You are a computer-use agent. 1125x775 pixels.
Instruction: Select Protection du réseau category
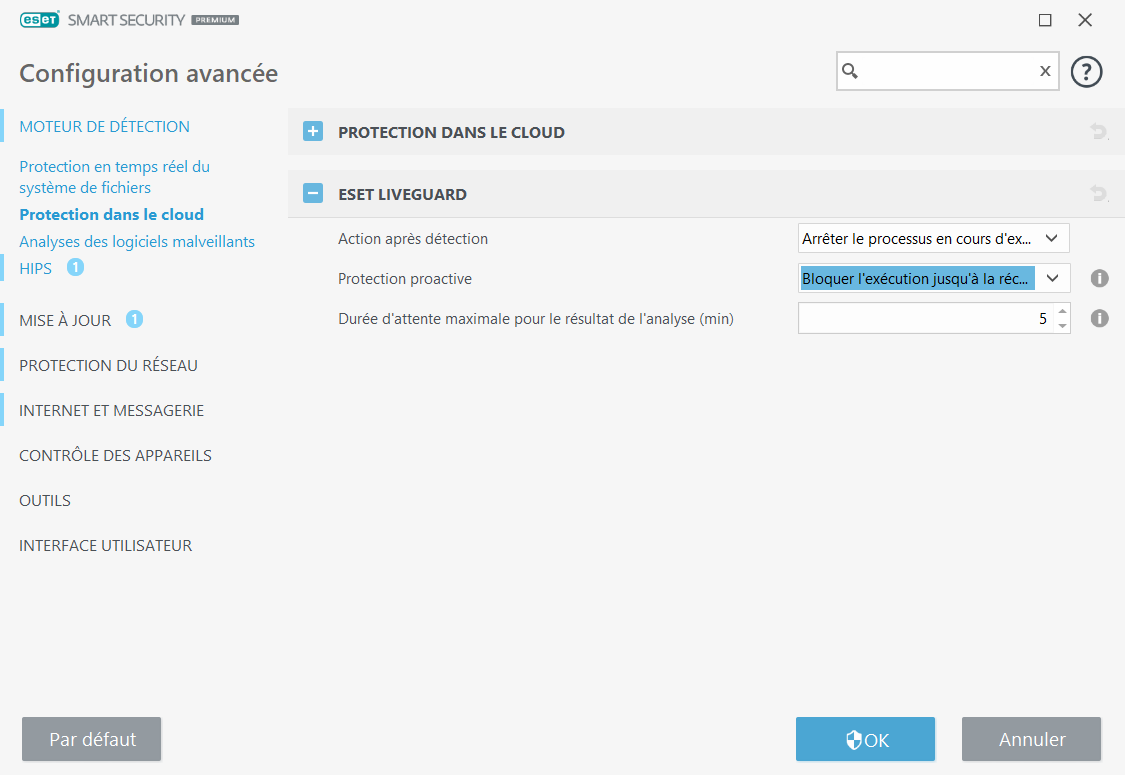click(x=108, y=365)
